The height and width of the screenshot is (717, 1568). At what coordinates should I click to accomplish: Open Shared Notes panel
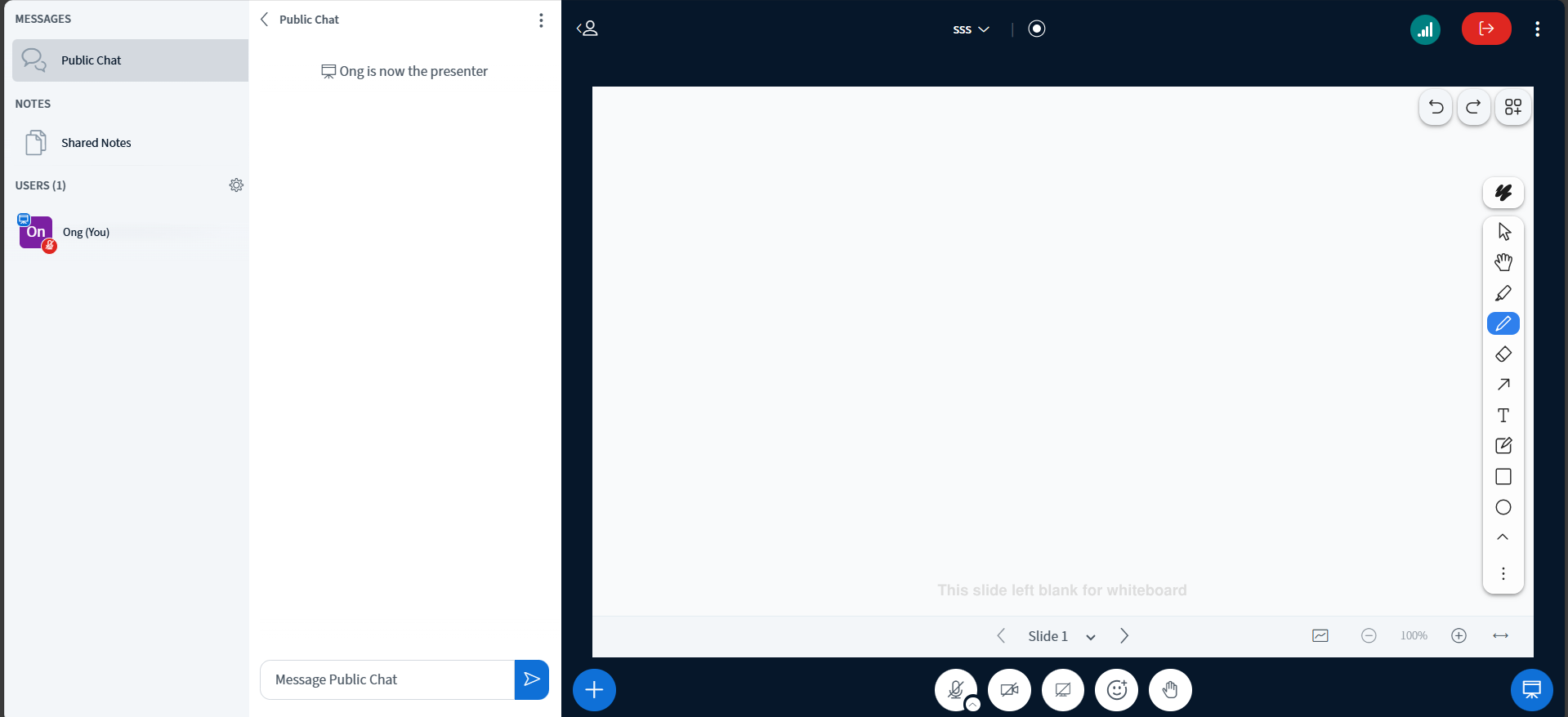(x=96, y=143)
